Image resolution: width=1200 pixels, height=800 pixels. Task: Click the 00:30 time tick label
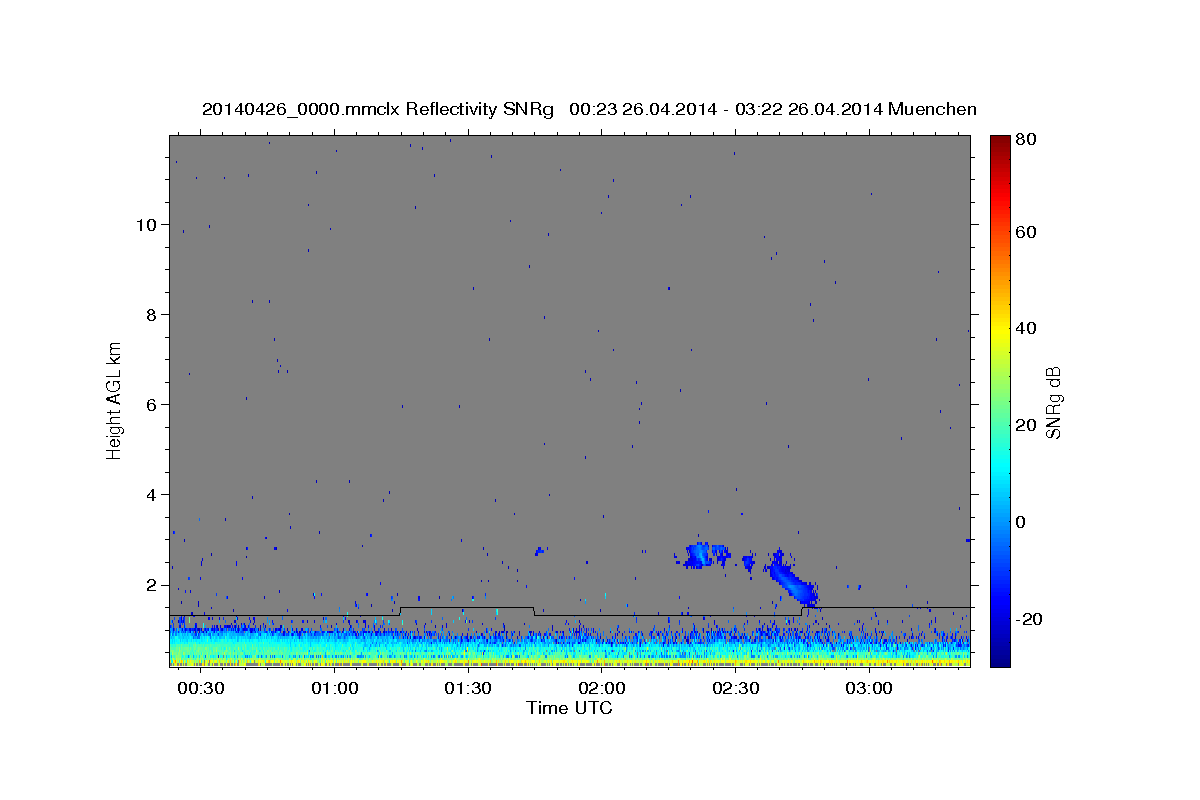pyautogui.click(x=201, y=689)
